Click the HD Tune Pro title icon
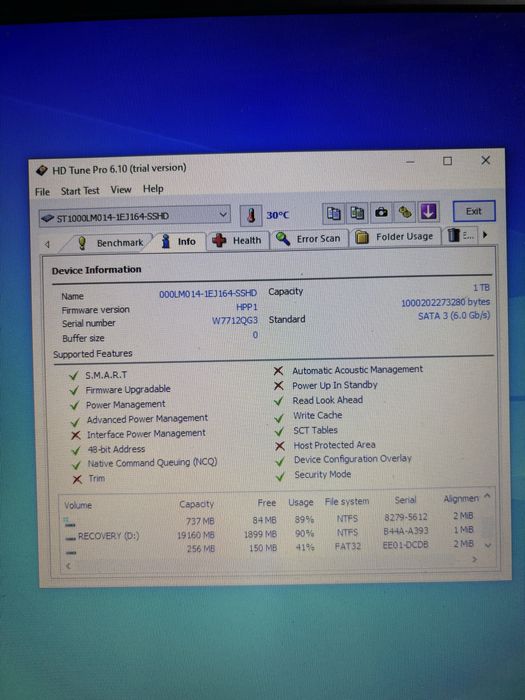The image size is (525, 700). tap(42, 171)
